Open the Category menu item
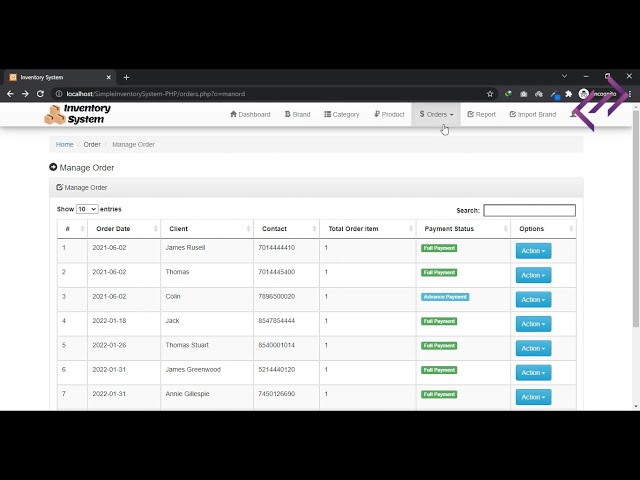This screenshot has height=480, width=640. pyautogui.click(x=342, y=114)
